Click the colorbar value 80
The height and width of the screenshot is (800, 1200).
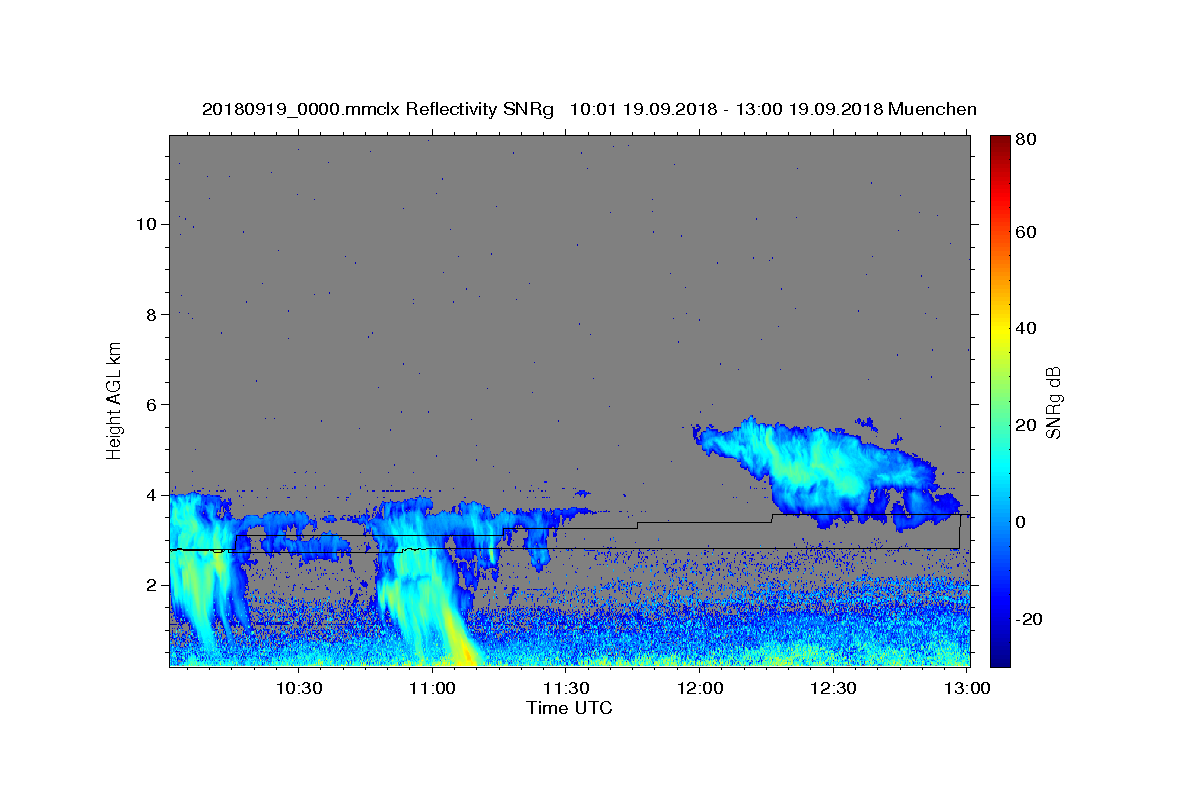(x=1026, y=141)
